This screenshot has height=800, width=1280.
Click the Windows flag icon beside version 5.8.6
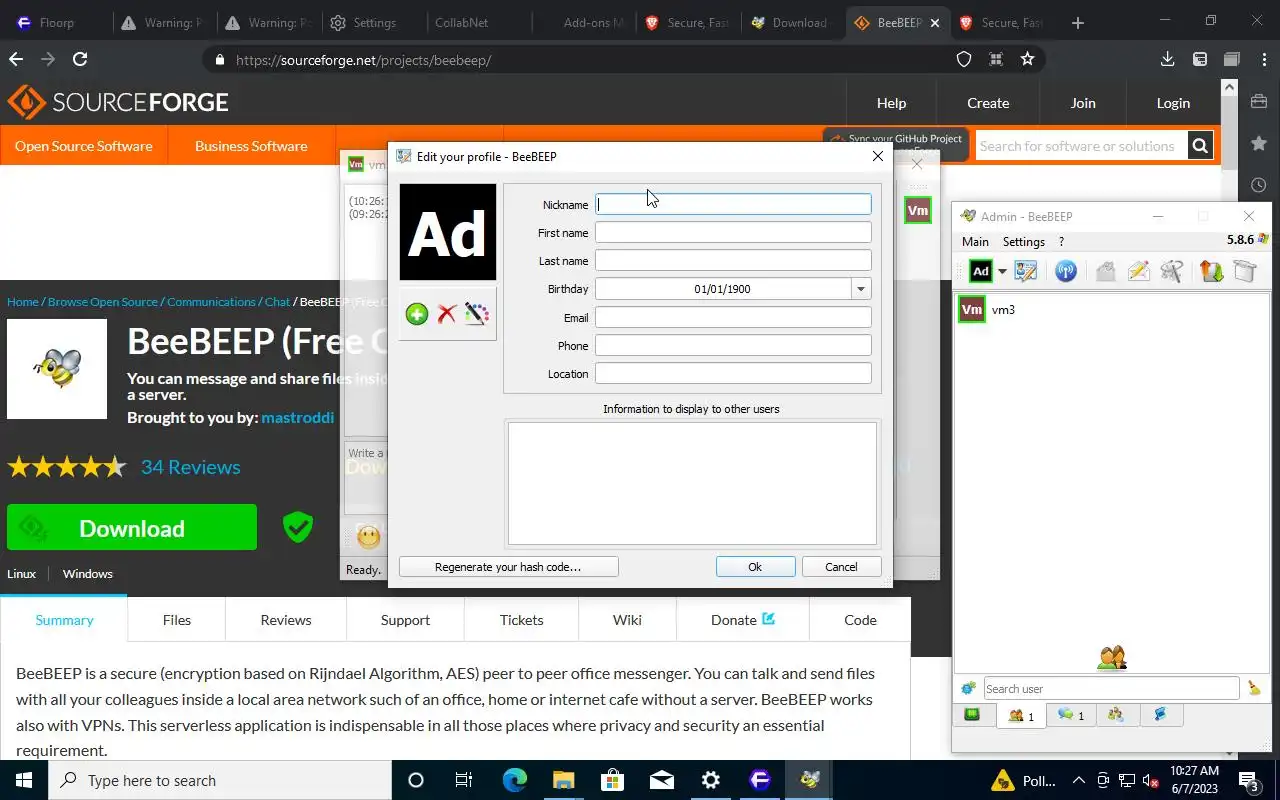click(x=1264, y=240)
